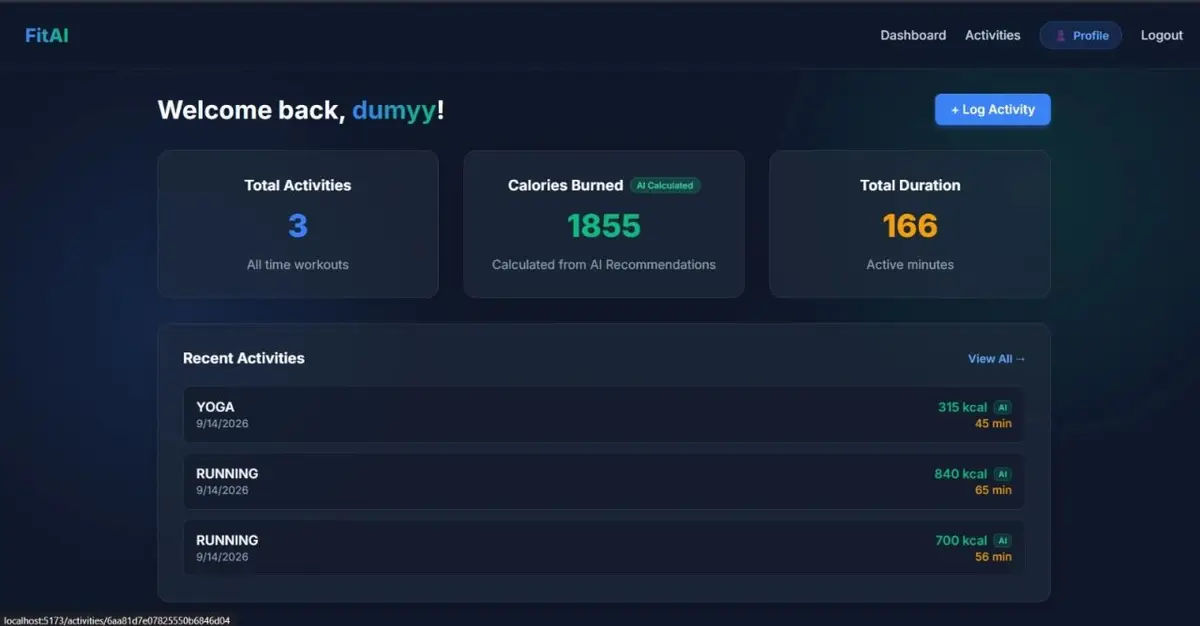The height and width of the screenshot is (626, 1200).
Task: Click the total activities value 3
Action: pos(298,226)
